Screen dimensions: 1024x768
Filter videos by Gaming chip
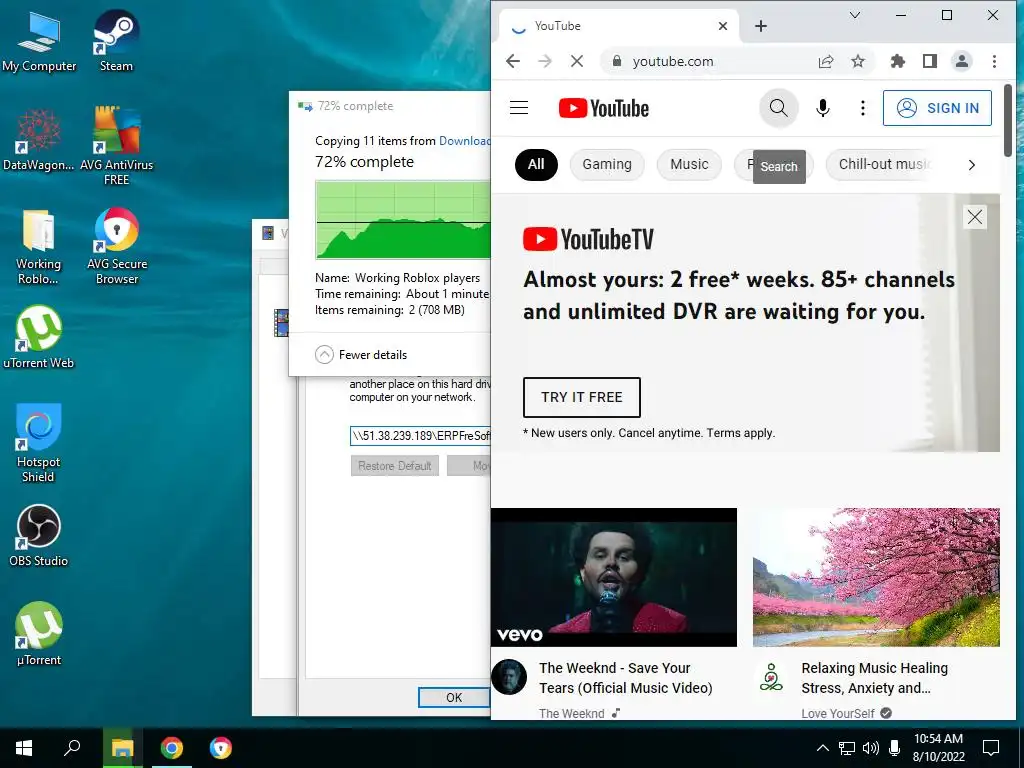(607, 165)
